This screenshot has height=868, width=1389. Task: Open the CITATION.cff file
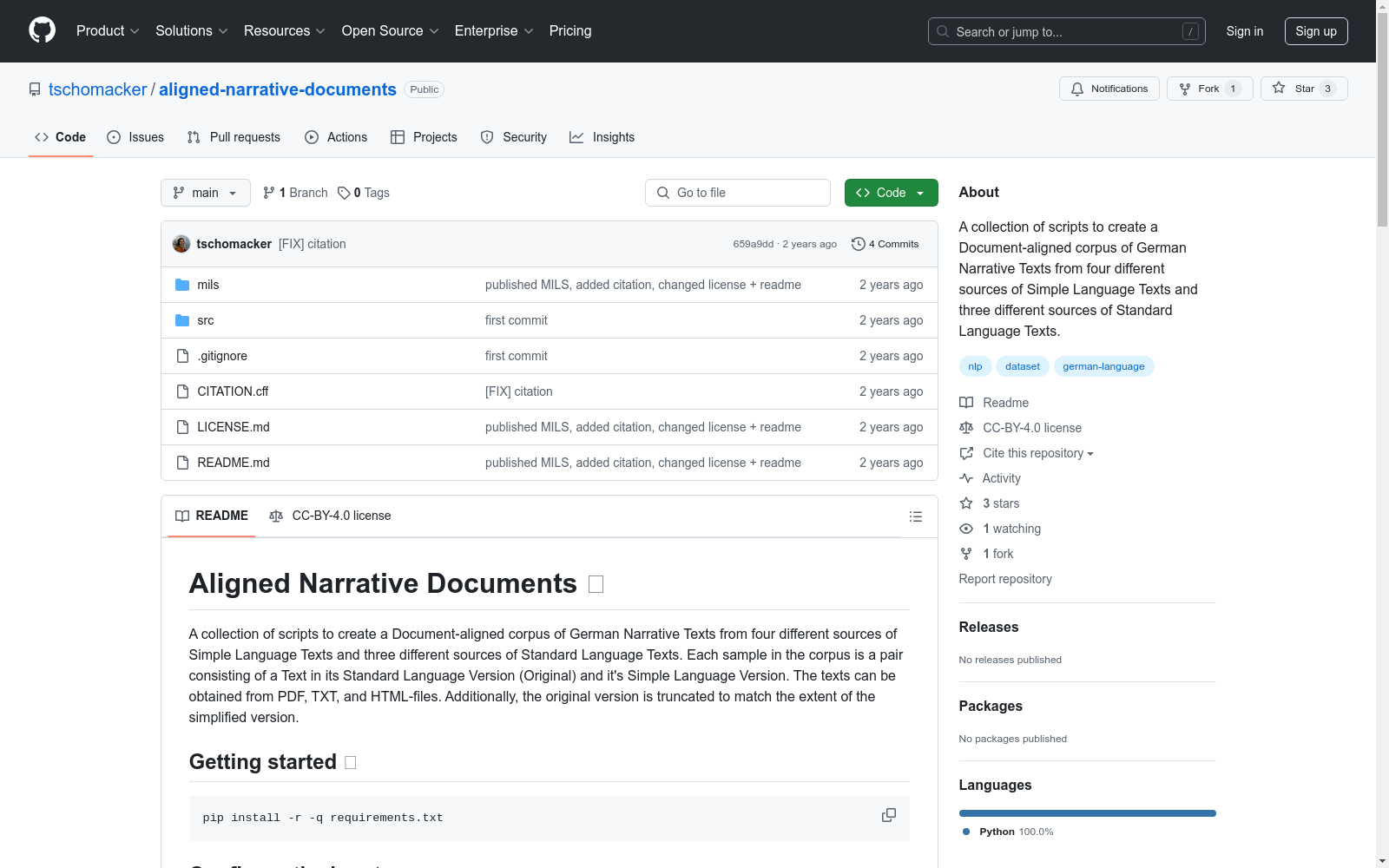pos(233,391)
